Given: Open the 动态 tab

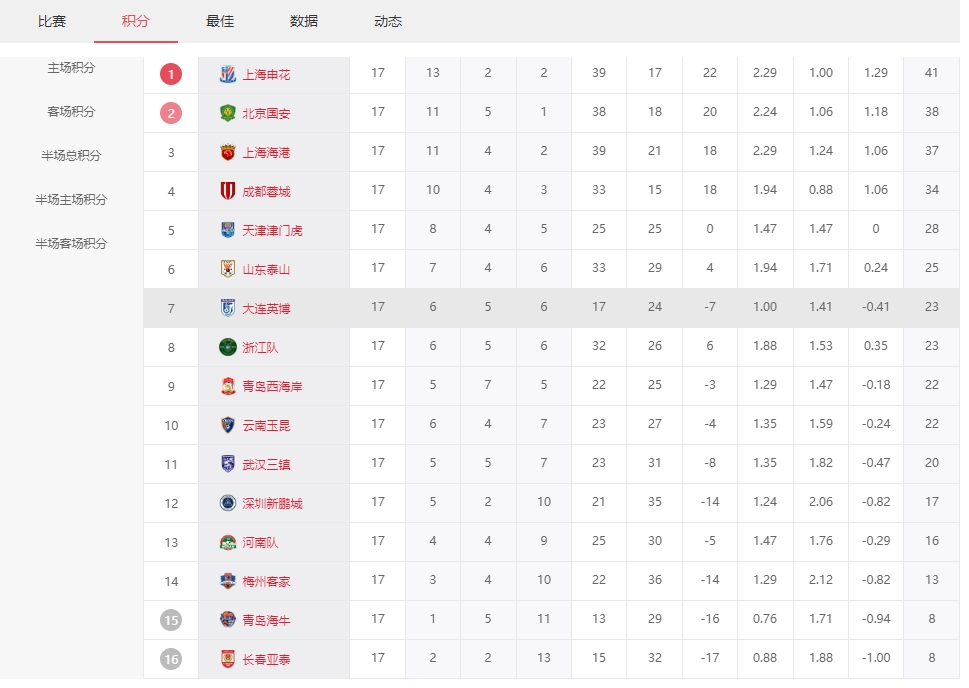Looking at the screenshot, I should 388,21.
